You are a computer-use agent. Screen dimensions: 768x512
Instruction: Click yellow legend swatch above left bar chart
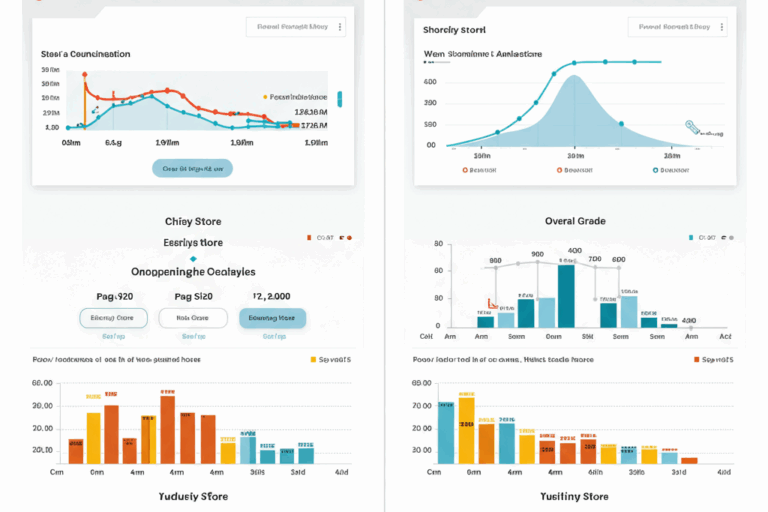(313, 359)
